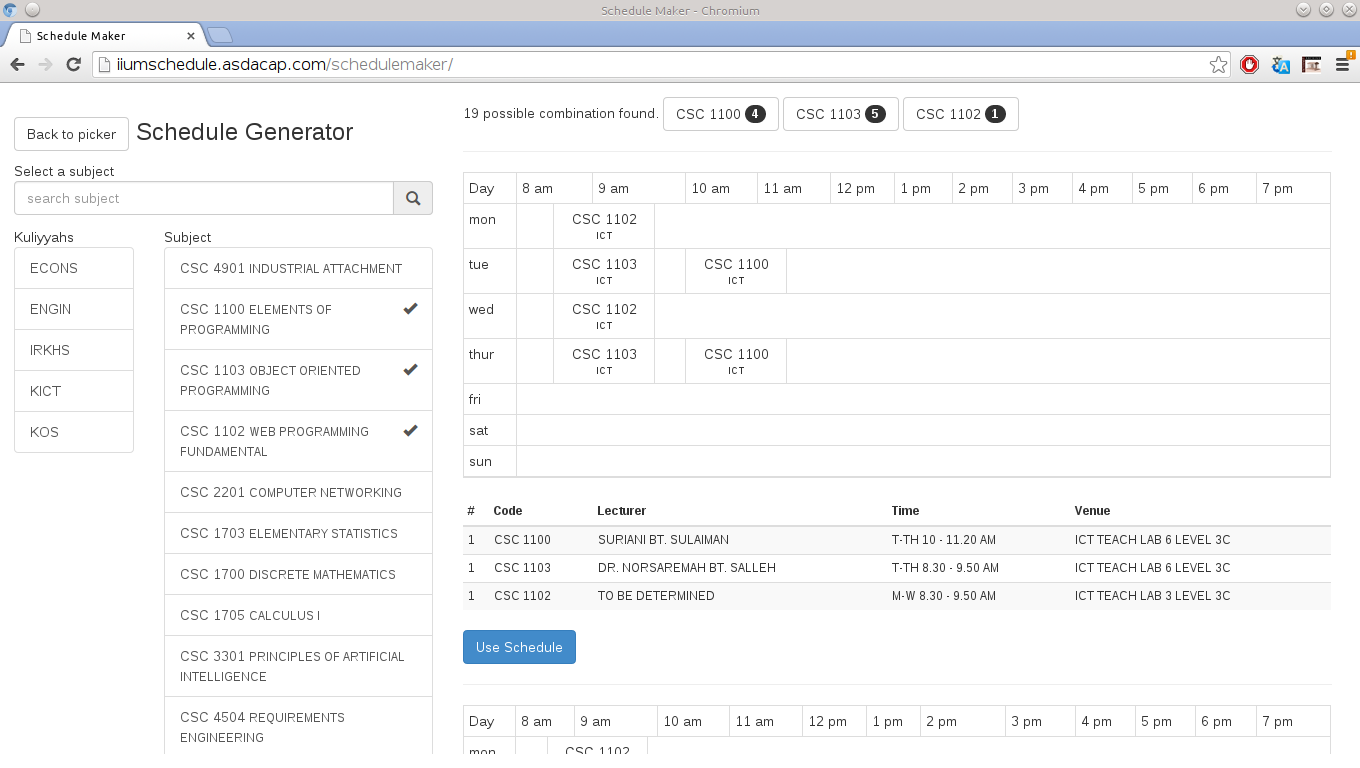1360x768 pixels.
Task: Reload the page with refresh icon
Action: click(x=73, y=64)
